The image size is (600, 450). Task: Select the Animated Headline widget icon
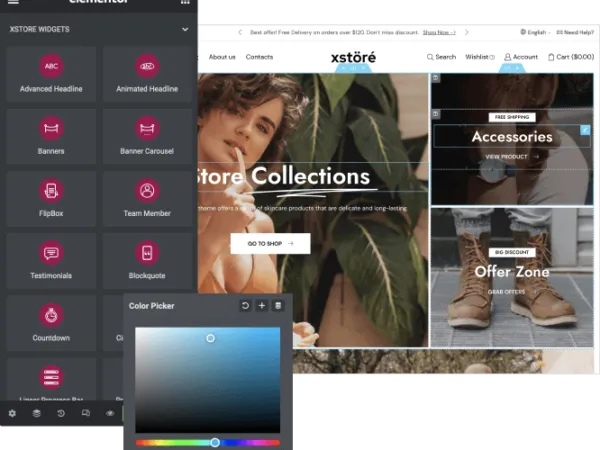tap(148, 66)
